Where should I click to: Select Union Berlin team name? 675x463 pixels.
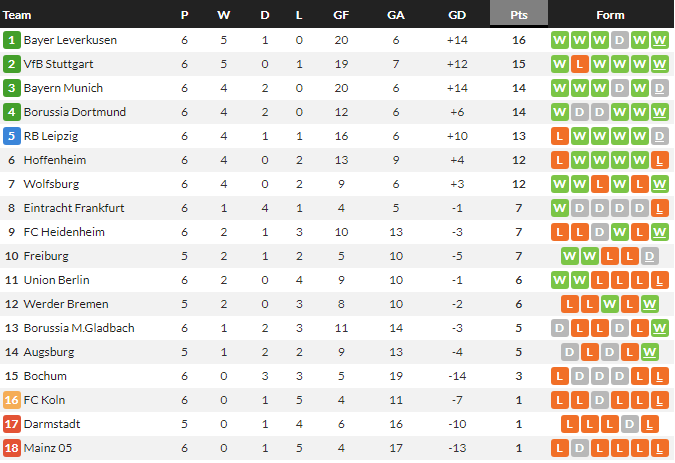(57, 280)
